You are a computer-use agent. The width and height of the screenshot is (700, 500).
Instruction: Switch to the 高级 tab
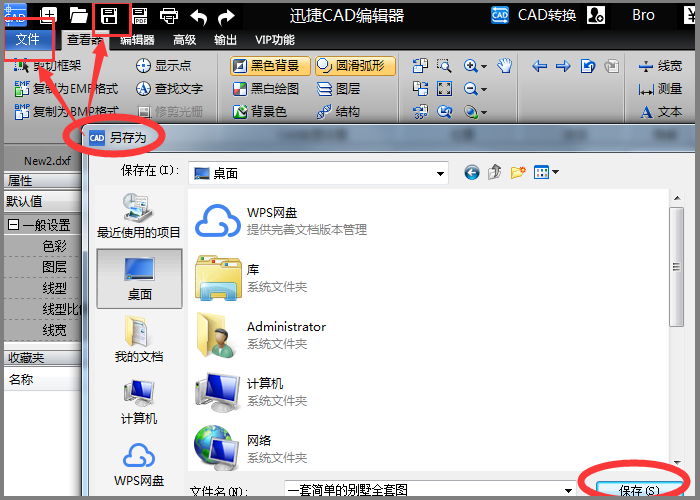(x=185, y=40)
